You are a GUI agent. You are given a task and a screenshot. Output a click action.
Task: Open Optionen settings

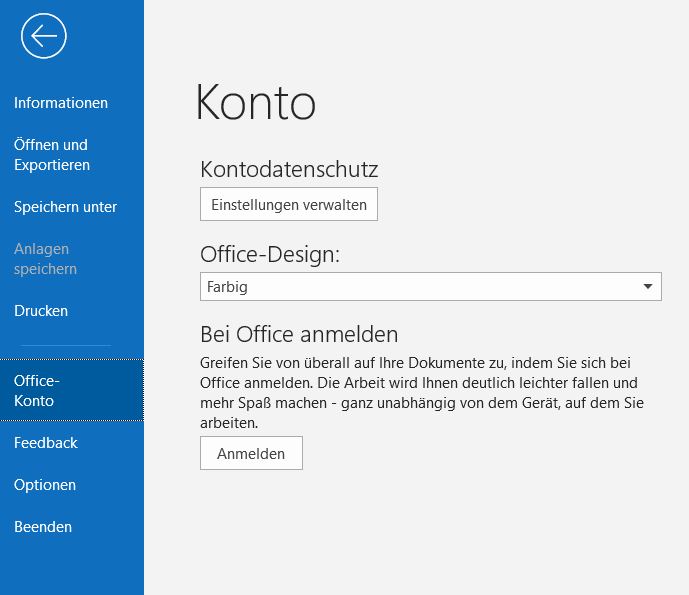45,485
